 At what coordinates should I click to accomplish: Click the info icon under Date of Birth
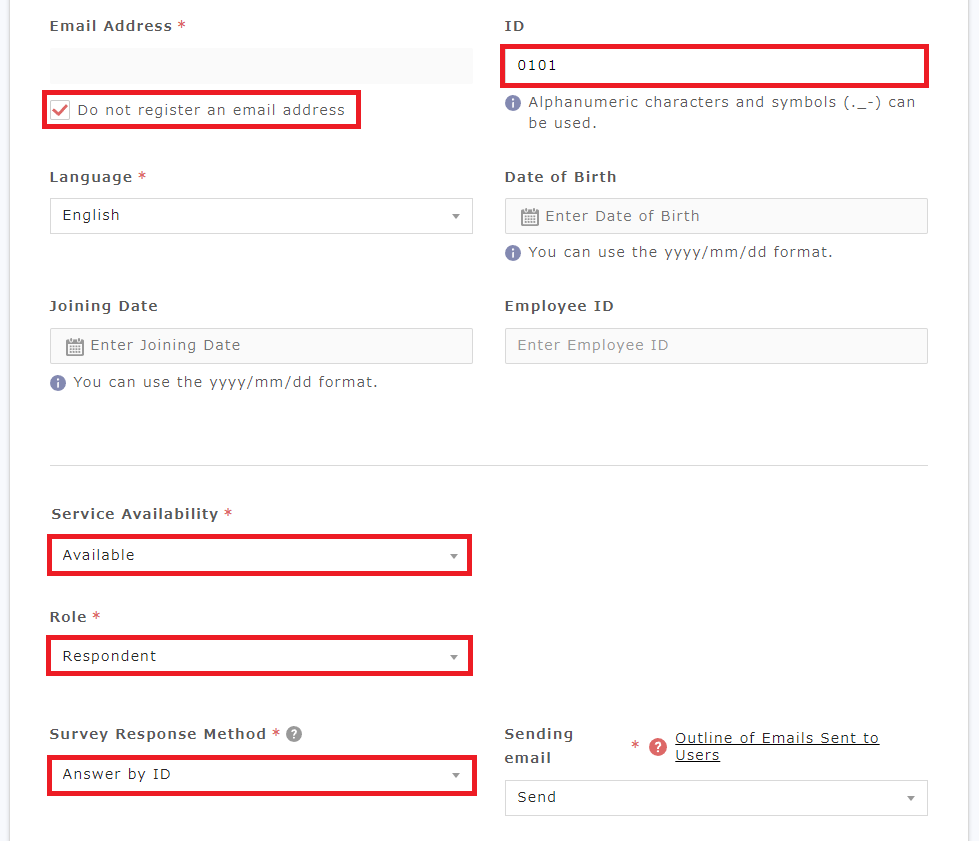[513, 253]
